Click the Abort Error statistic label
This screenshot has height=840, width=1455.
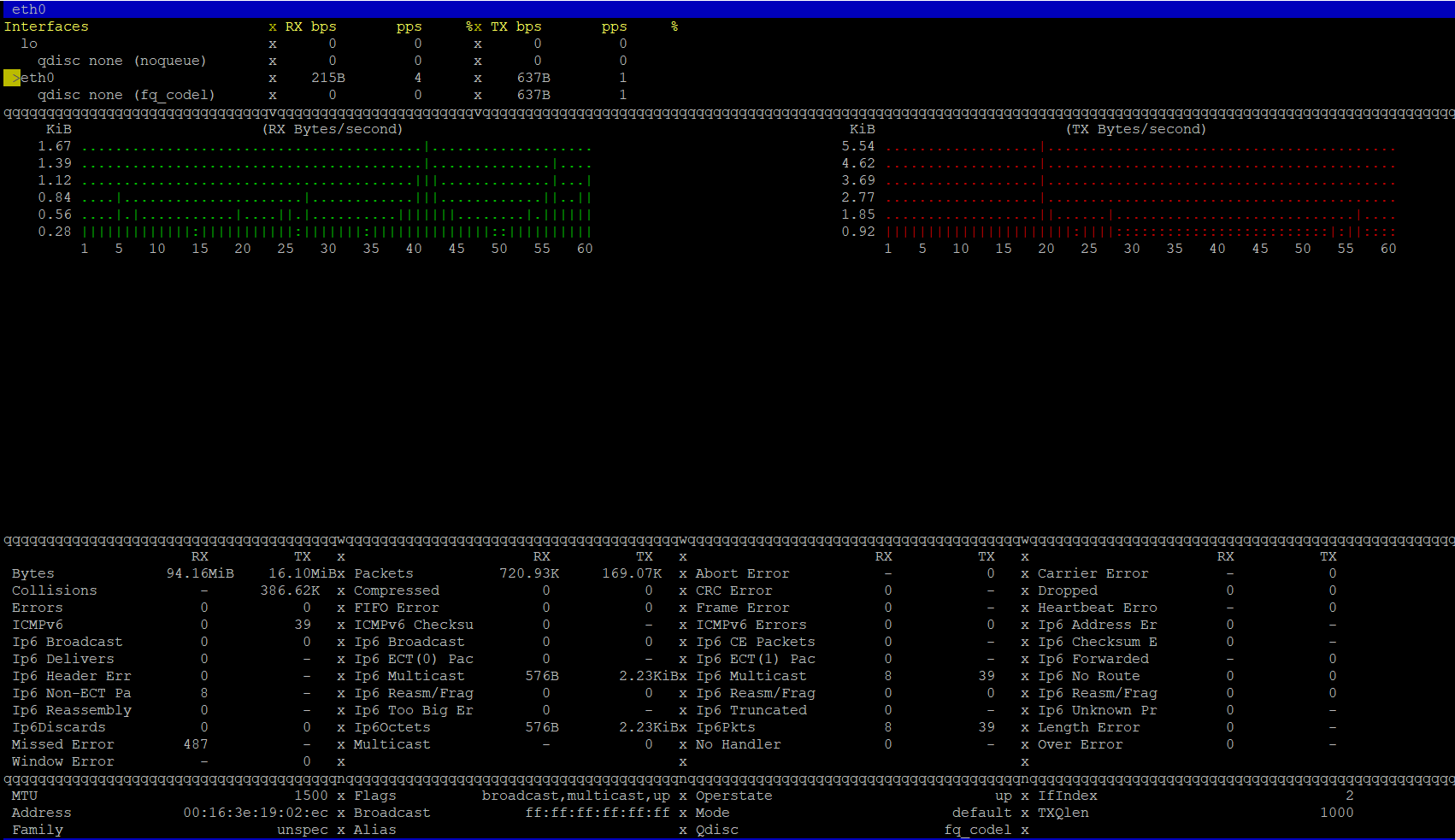(742, 573)
